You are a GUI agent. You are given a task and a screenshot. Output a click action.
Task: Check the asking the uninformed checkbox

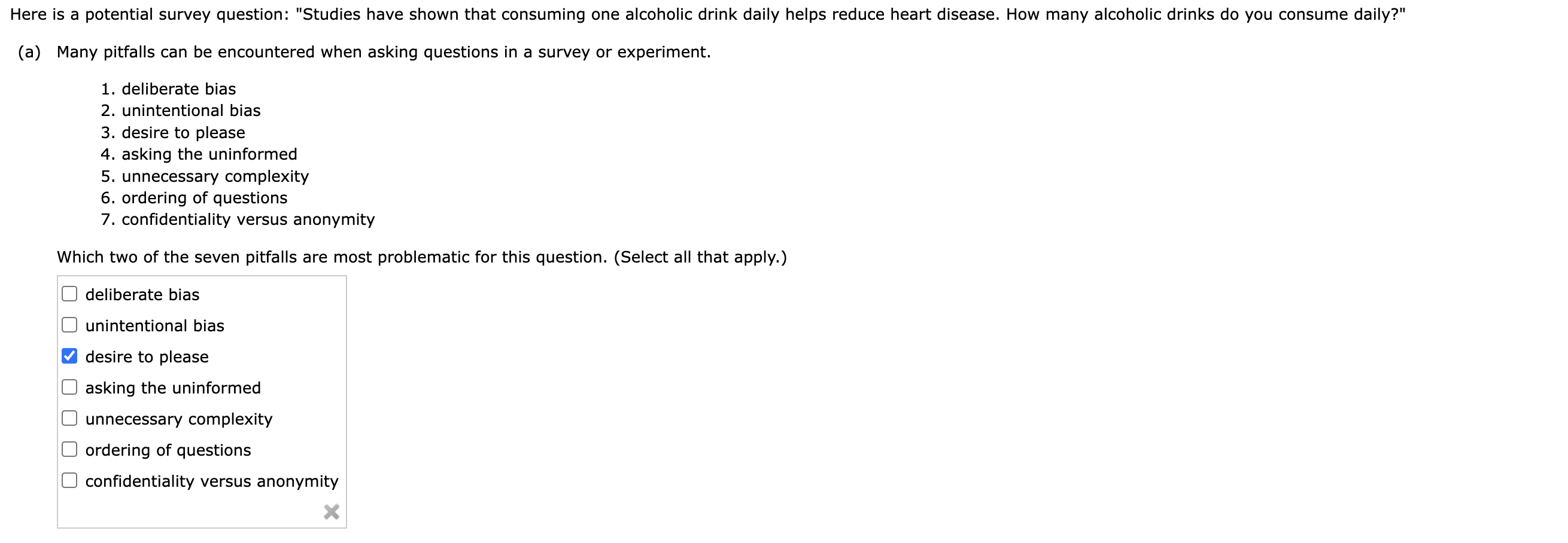click(x=69, y=387)
